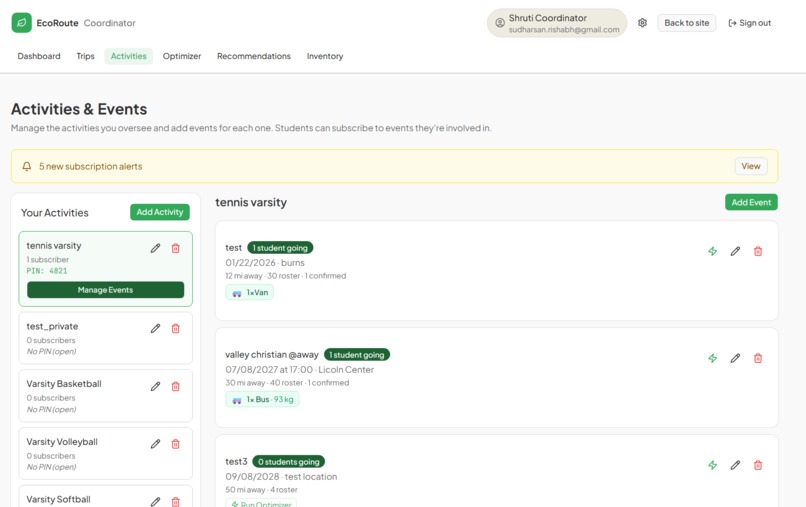806x507 pixels.
Task: Click the 07/08/2027 at 17:00 date text
Action: click(269, 370)
